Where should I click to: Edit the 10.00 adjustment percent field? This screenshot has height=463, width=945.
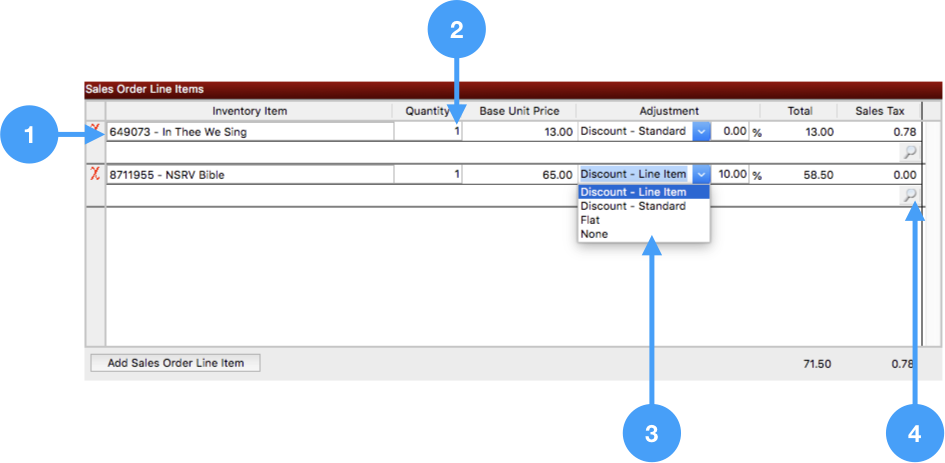(732, 174)
